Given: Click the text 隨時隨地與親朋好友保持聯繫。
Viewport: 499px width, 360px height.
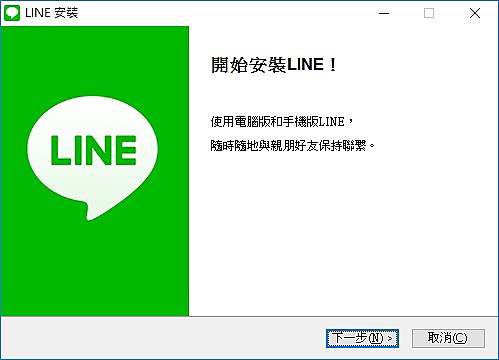Looking at the screenshot, I should point(293,145).
